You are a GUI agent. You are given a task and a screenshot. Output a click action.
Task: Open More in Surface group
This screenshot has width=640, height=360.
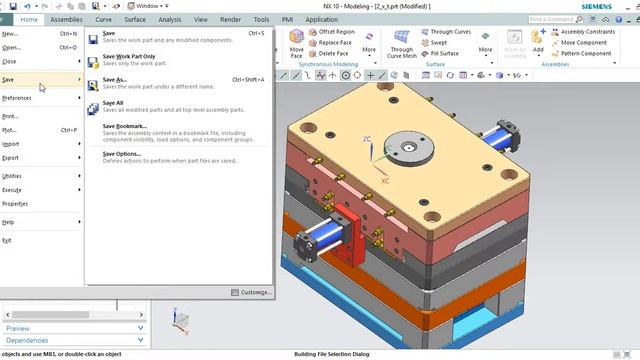pyautogui.click(x=485, y=43)
